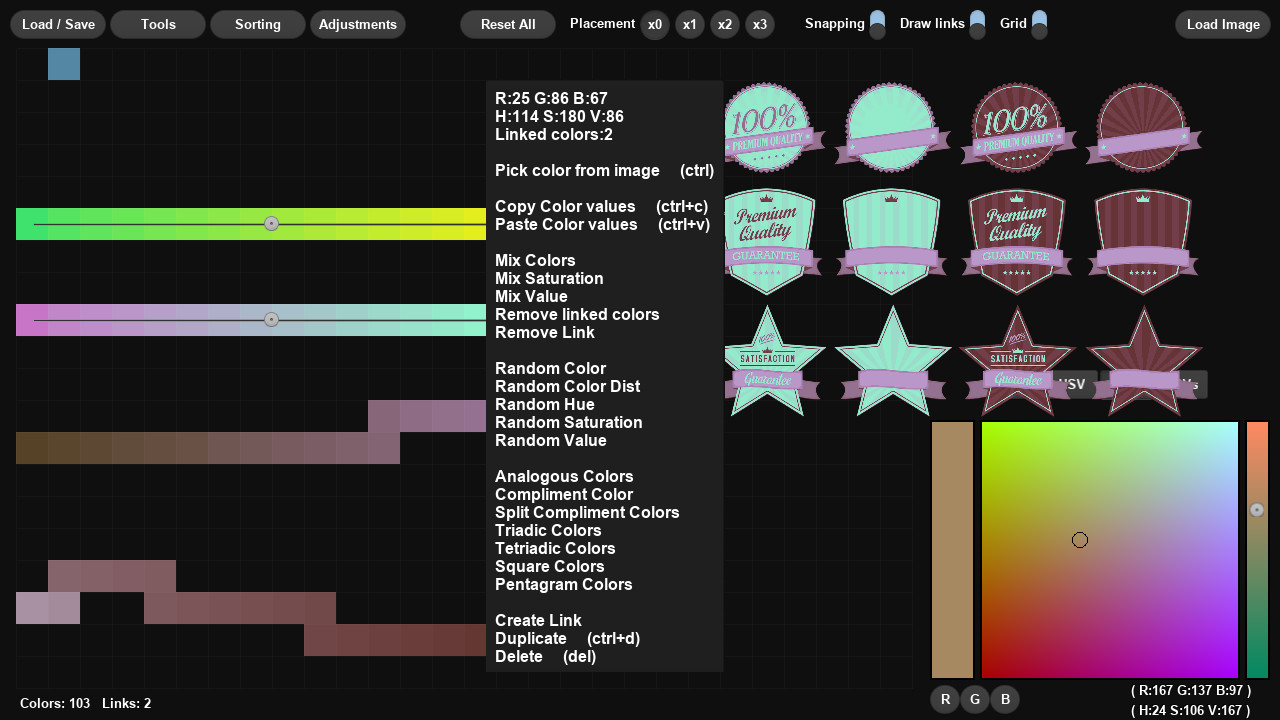The width and height of the screenshot is (1280, 720).
Task: Choose the x2 placement button
Action: [x=725, y=24]
